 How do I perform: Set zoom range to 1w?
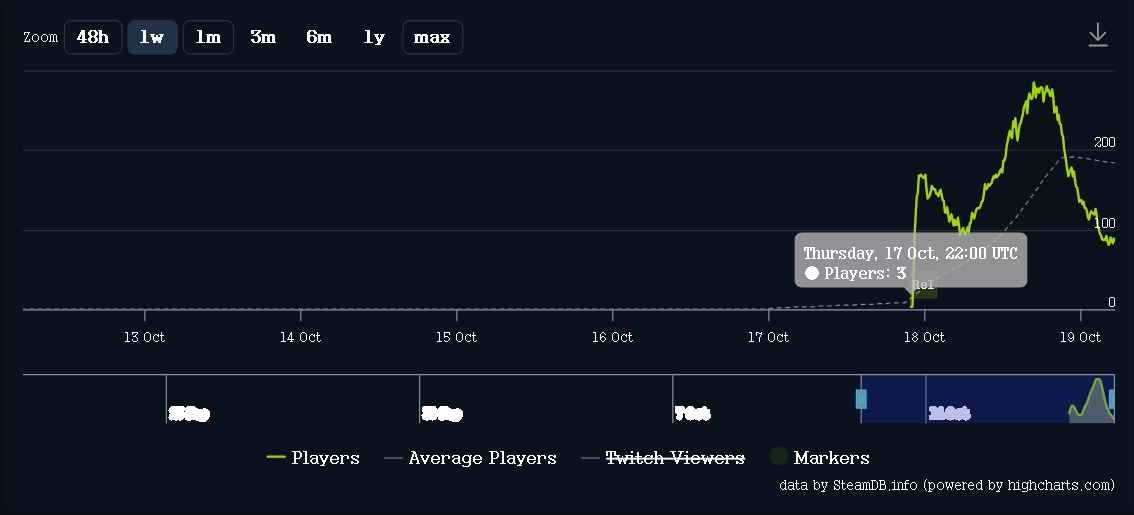click(x=152, y=38)
